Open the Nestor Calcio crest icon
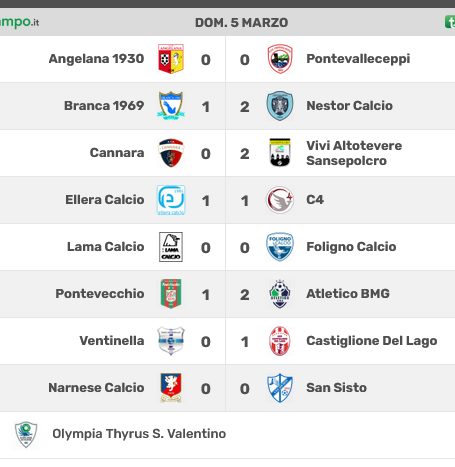This screenshot has height=467, width=455. pyautogui.click(x=280, y=106)
